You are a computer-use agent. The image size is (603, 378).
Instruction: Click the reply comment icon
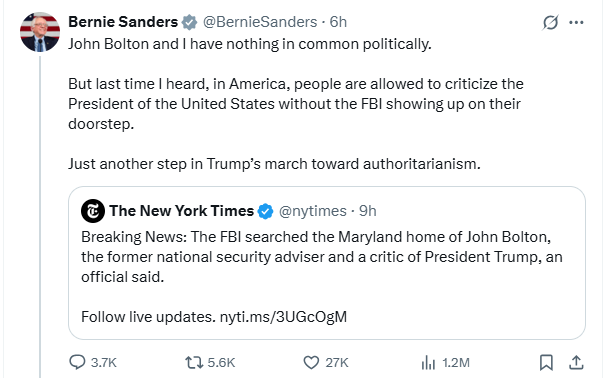tap(77, 362)
